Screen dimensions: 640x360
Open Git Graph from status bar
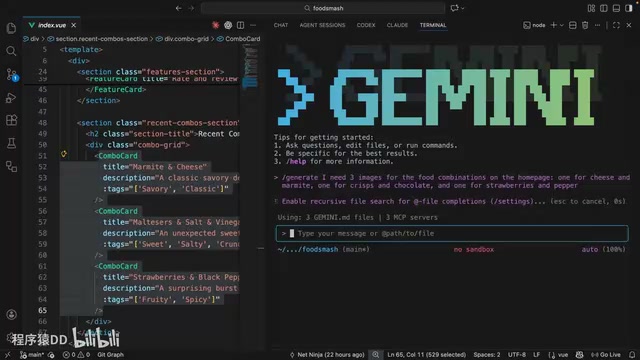point(110,355)
